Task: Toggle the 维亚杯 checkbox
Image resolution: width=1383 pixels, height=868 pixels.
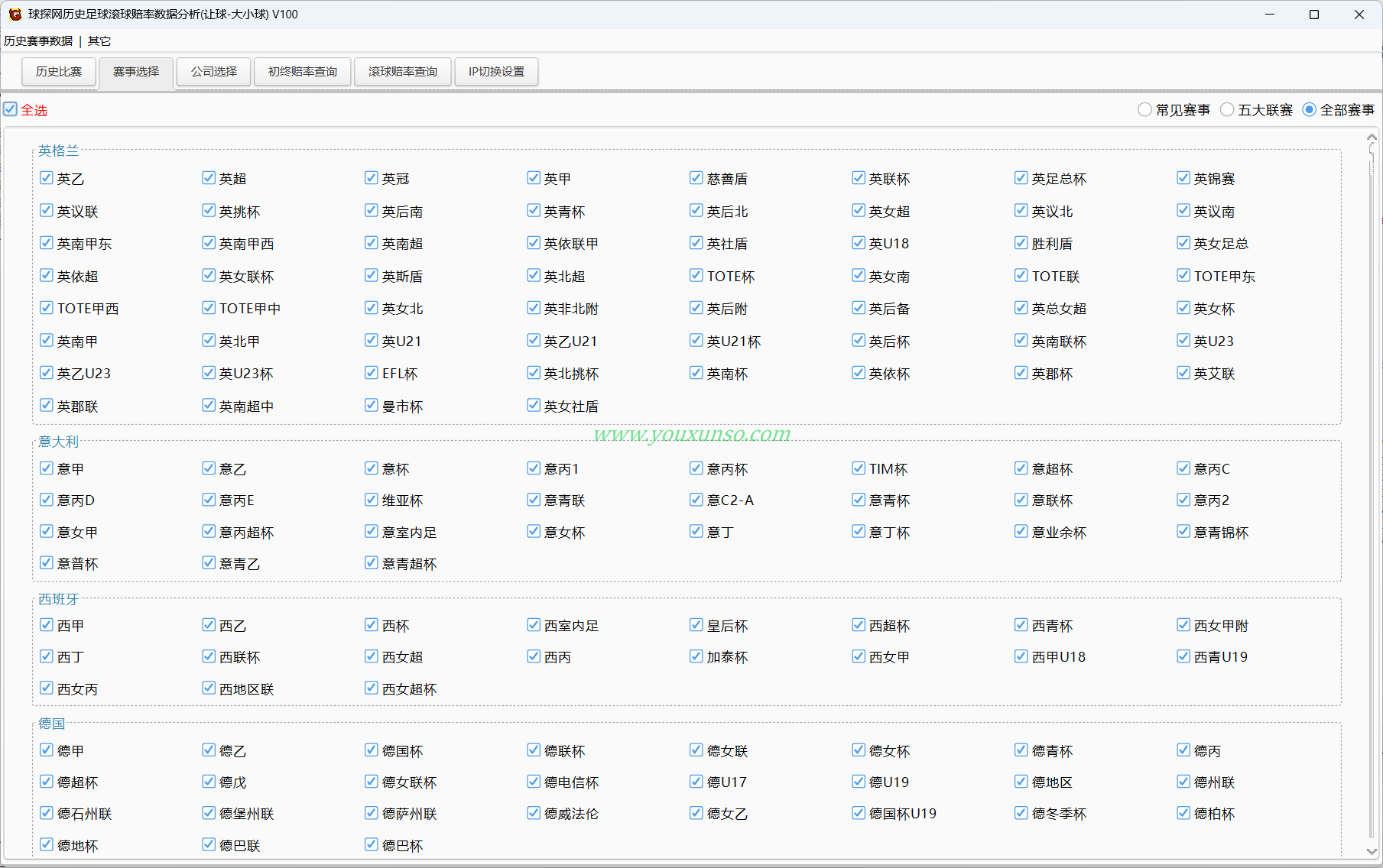Action: (372, 500)
